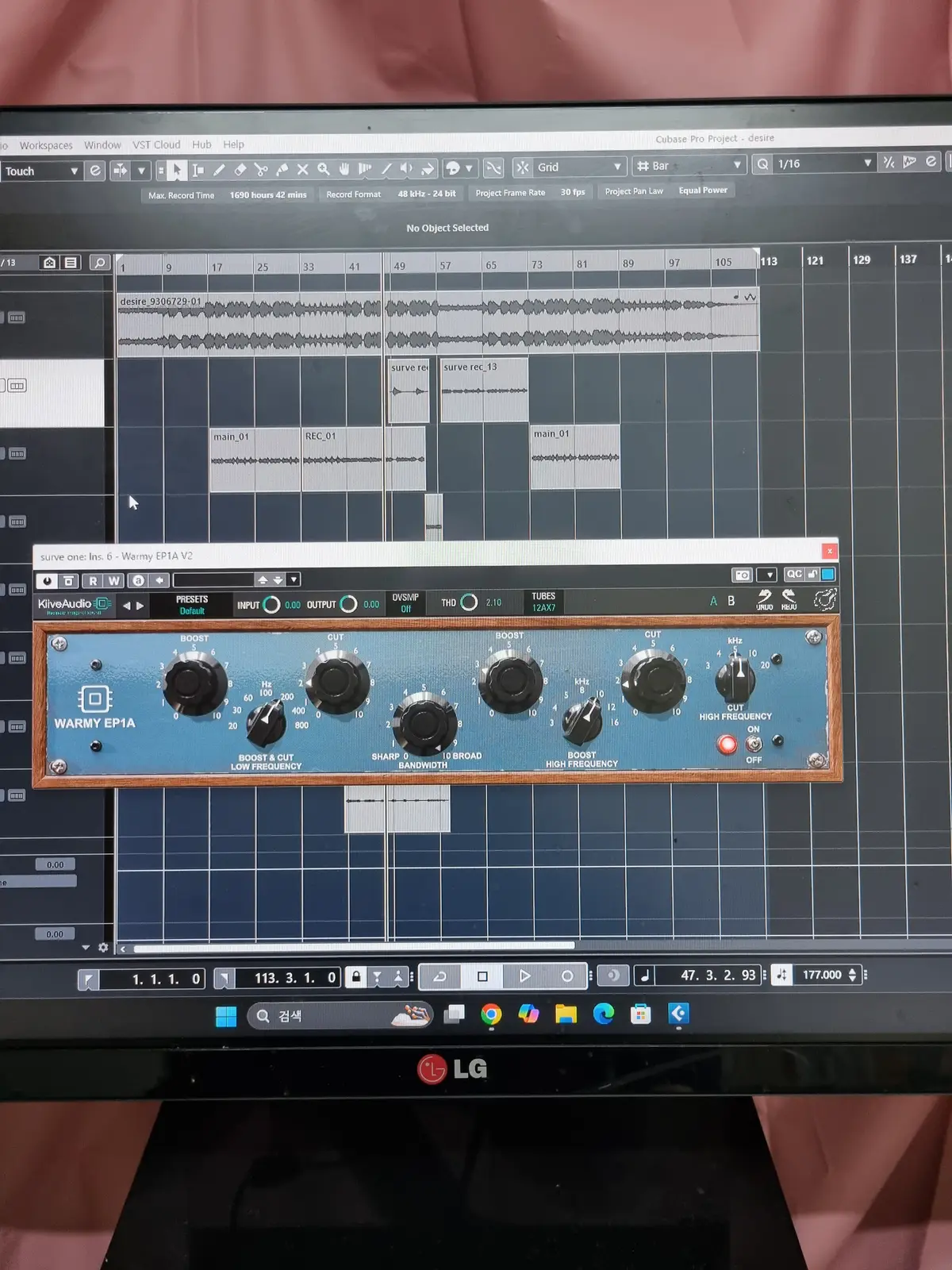This screenshot has width=952, height=1270.
Task: Enable plugin Write automation W button
Action: 114,581
